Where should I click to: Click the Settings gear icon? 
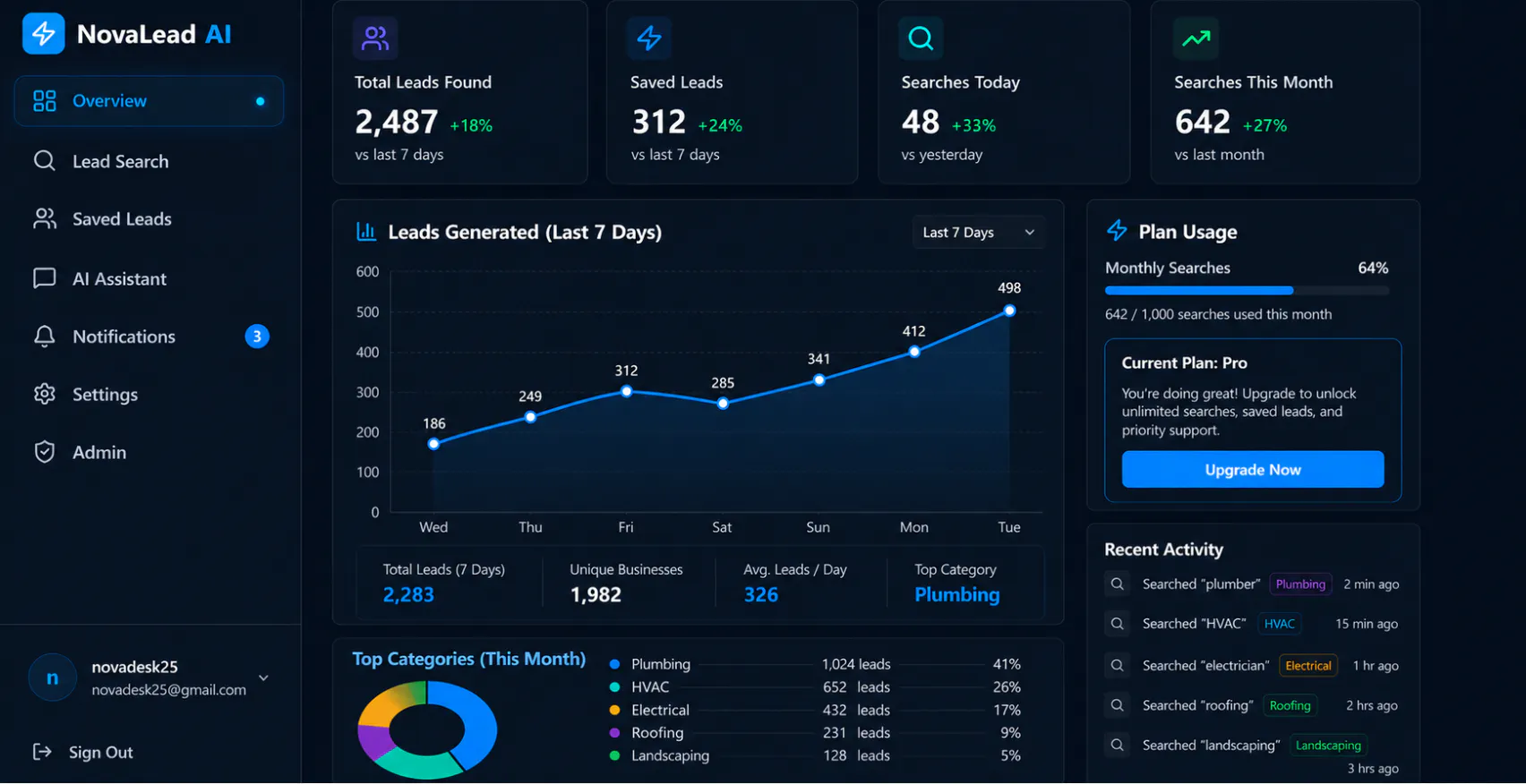click(45, 394)
